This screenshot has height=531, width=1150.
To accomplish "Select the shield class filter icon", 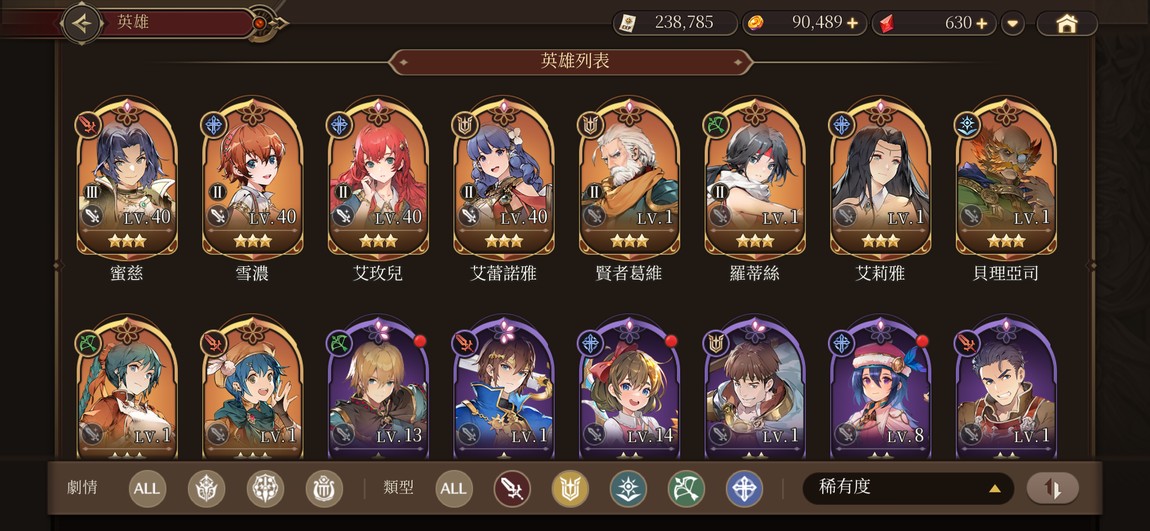I will tap(570, 489).
